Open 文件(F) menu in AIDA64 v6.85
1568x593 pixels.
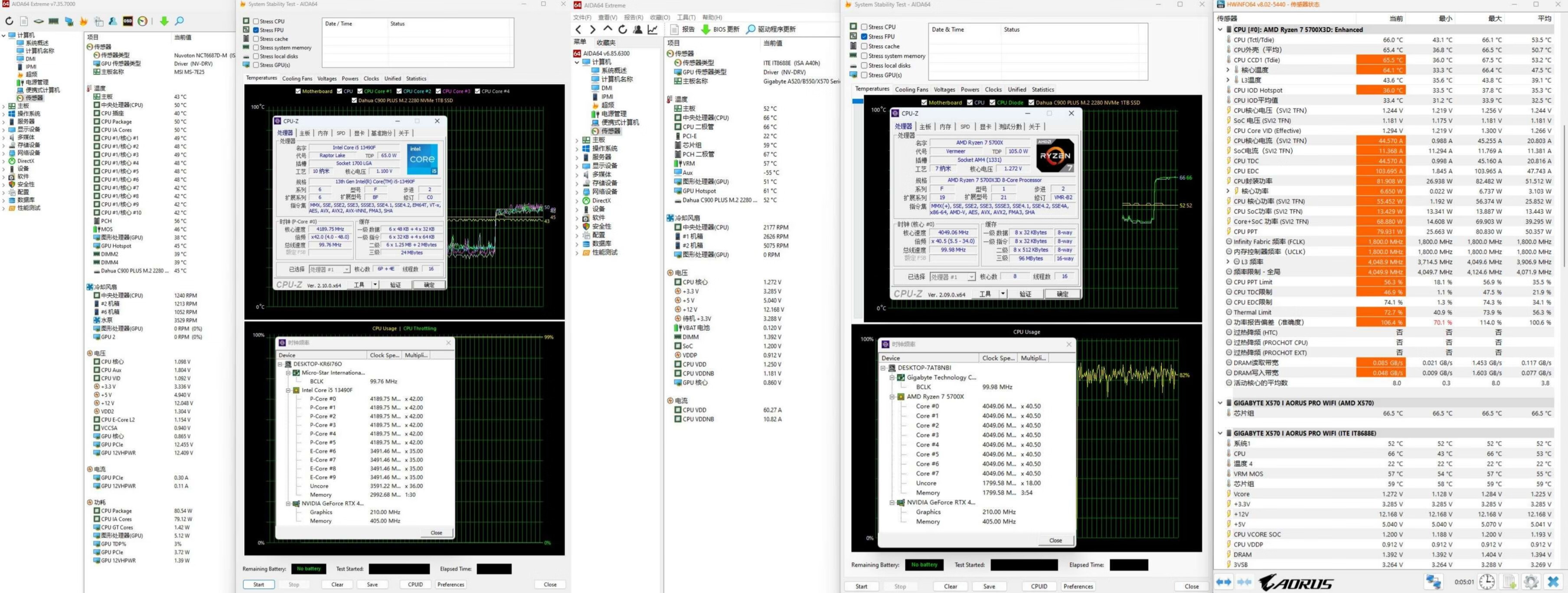point(582,18)
